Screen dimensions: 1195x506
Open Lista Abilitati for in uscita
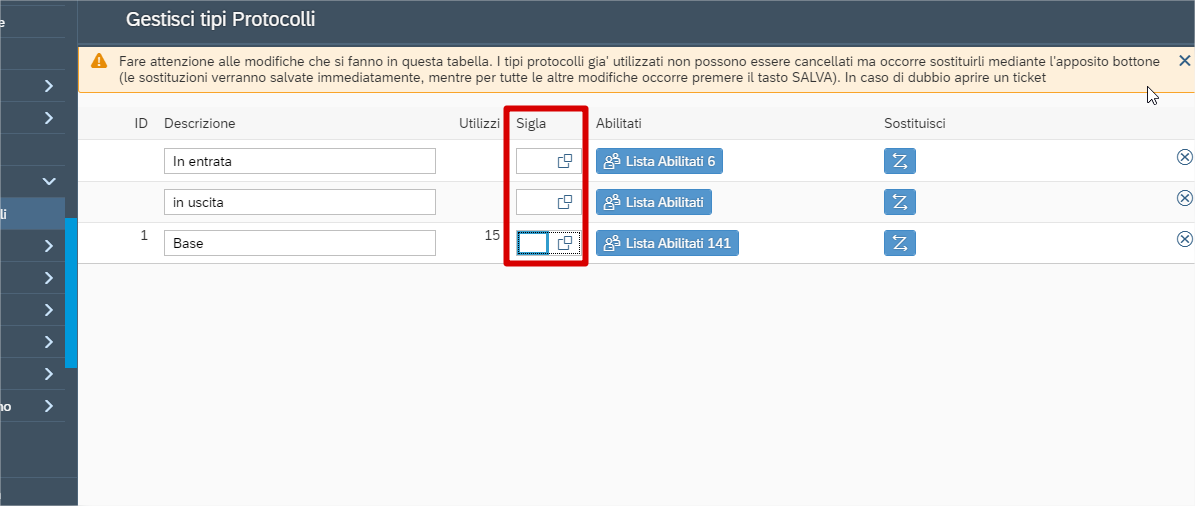pos(654,202)
